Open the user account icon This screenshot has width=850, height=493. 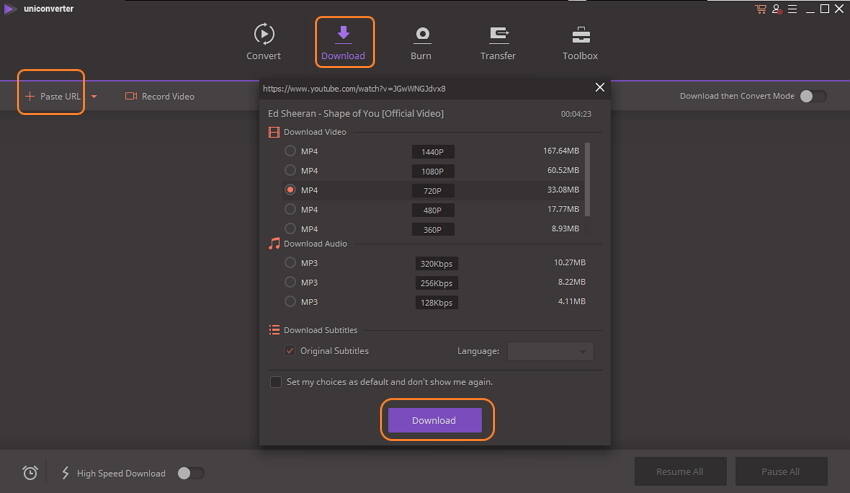[777, 9]
